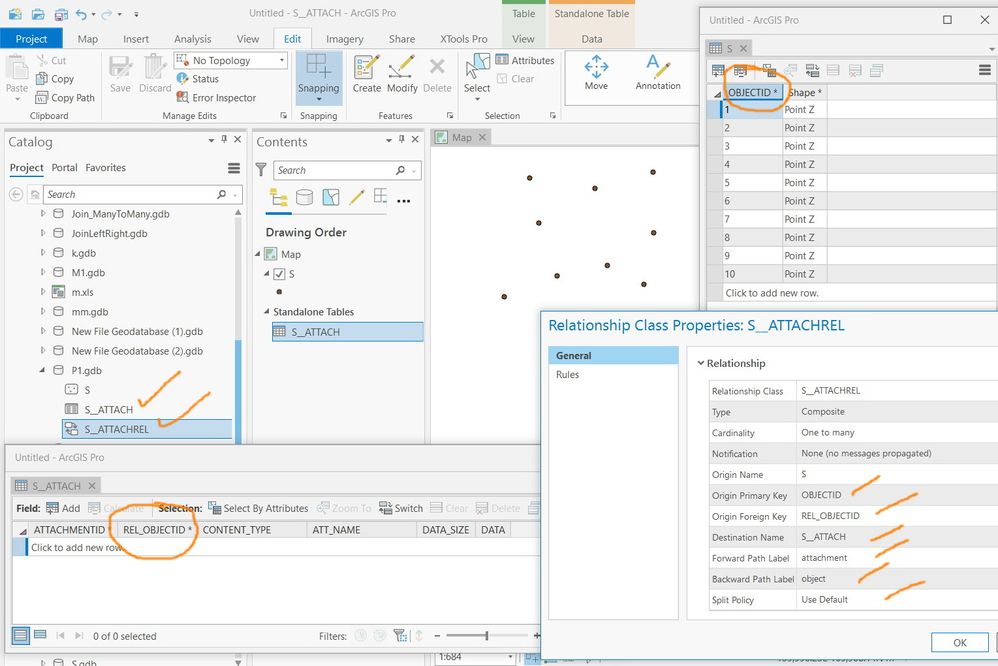
Task: Open Select By Attributes for S_ATTACH
Action: coord(258,508)
